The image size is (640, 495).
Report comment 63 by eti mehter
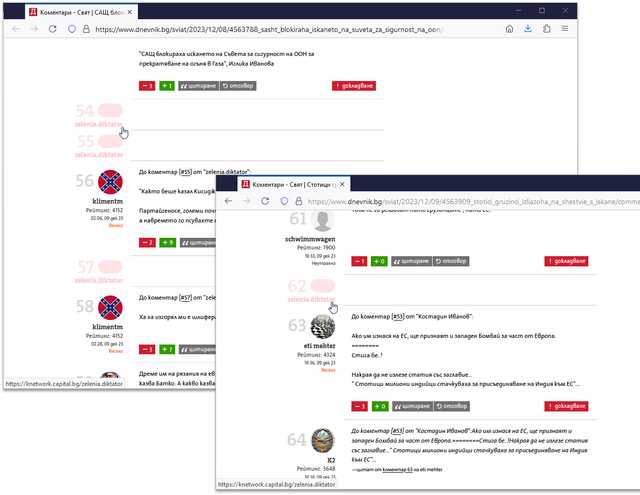click(x=567, y=406)
